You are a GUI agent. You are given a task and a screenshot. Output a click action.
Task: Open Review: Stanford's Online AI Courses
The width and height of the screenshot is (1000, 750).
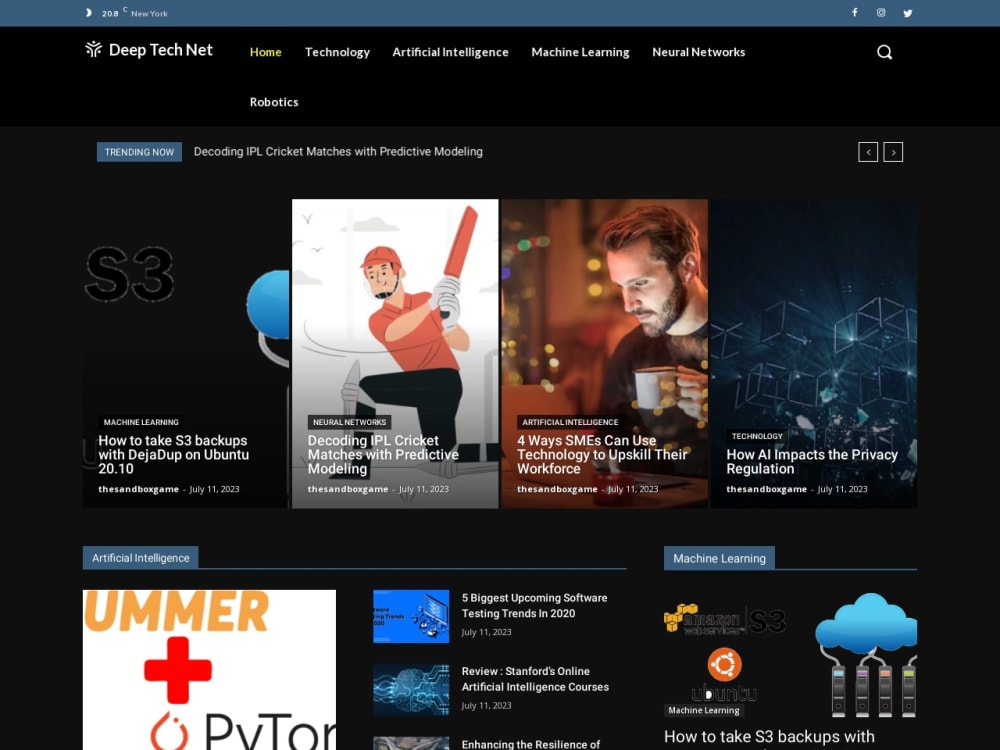(535, 679)
